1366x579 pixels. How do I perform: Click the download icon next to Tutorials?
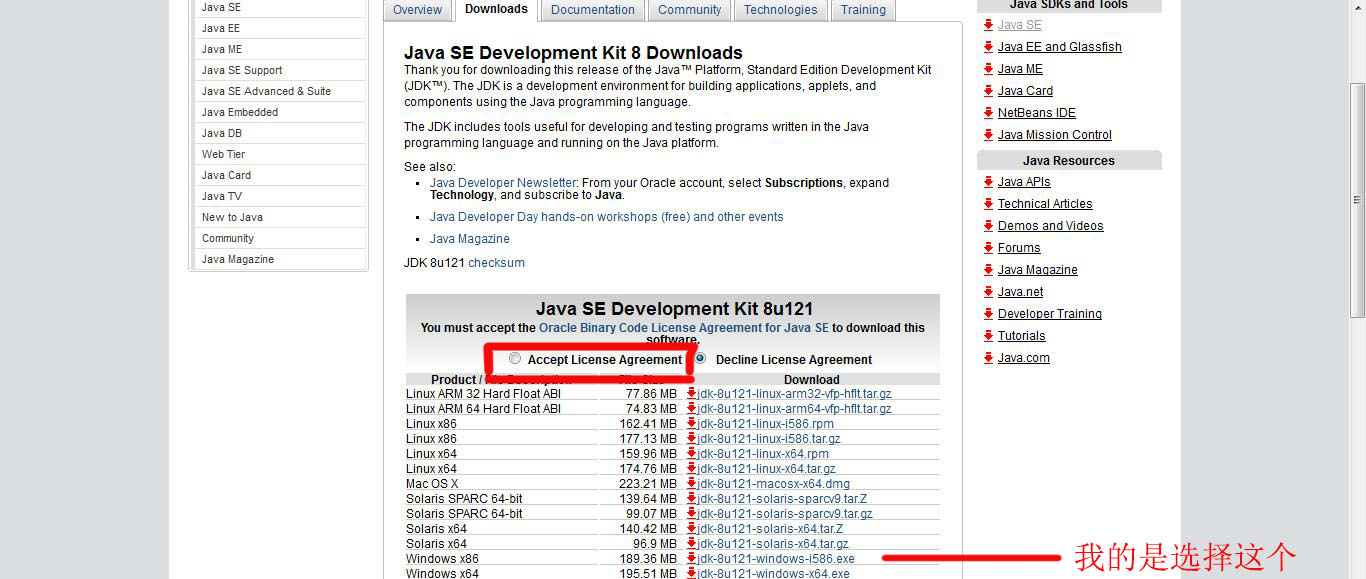coord(988,335)
